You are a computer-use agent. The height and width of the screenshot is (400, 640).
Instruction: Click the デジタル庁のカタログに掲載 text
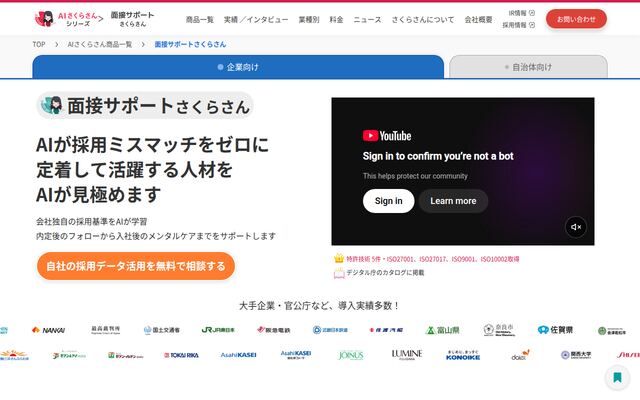tap(385, 273)
